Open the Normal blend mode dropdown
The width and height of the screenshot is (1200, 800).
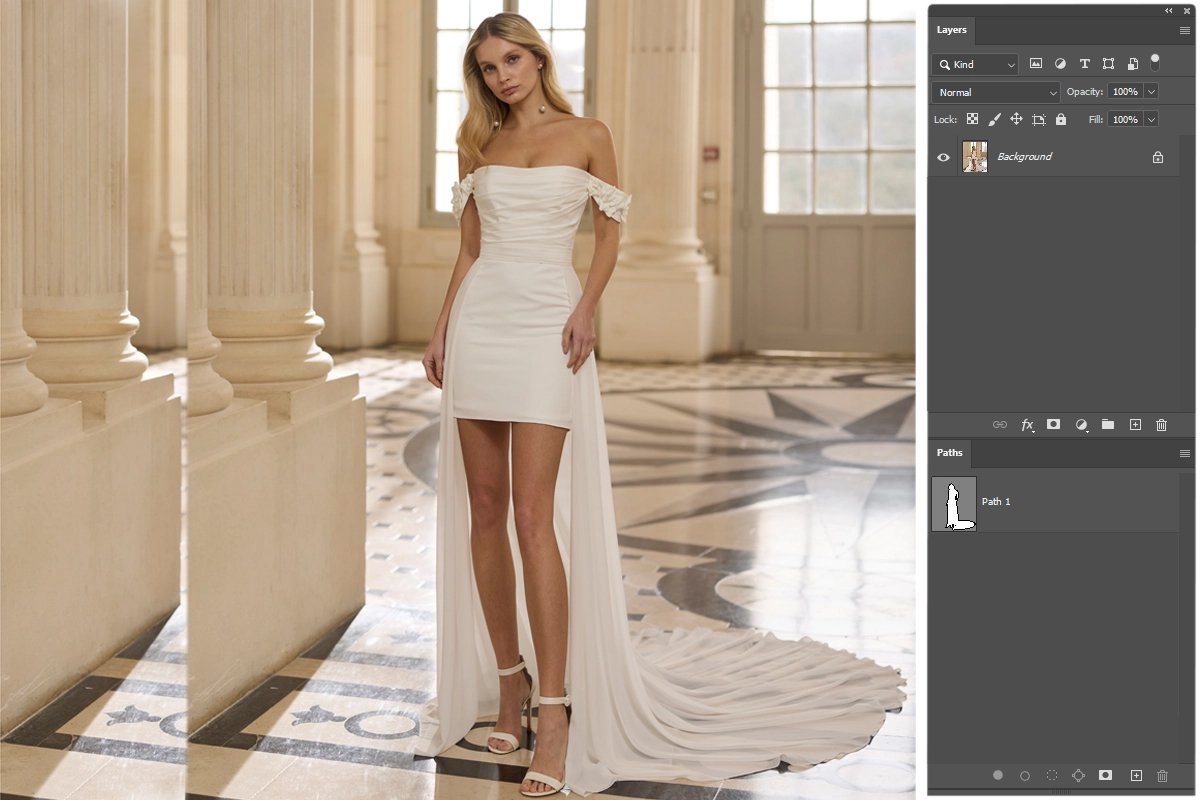(x=996, y=92)
